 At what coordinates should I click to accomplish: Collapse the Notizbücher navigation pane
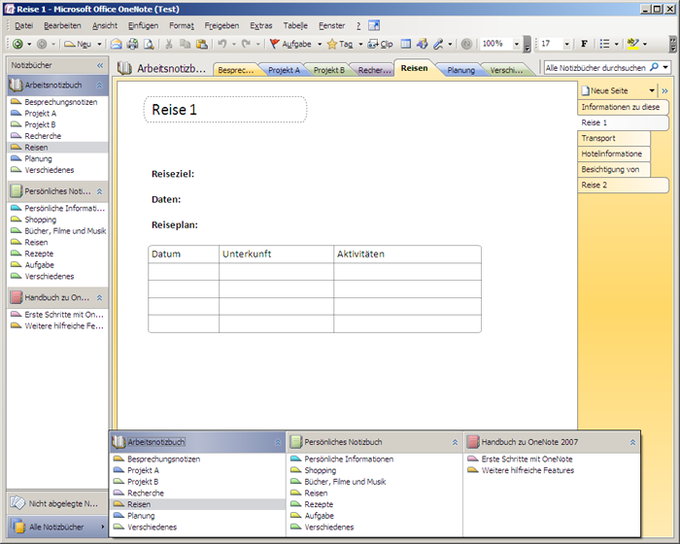coord(100,65)
